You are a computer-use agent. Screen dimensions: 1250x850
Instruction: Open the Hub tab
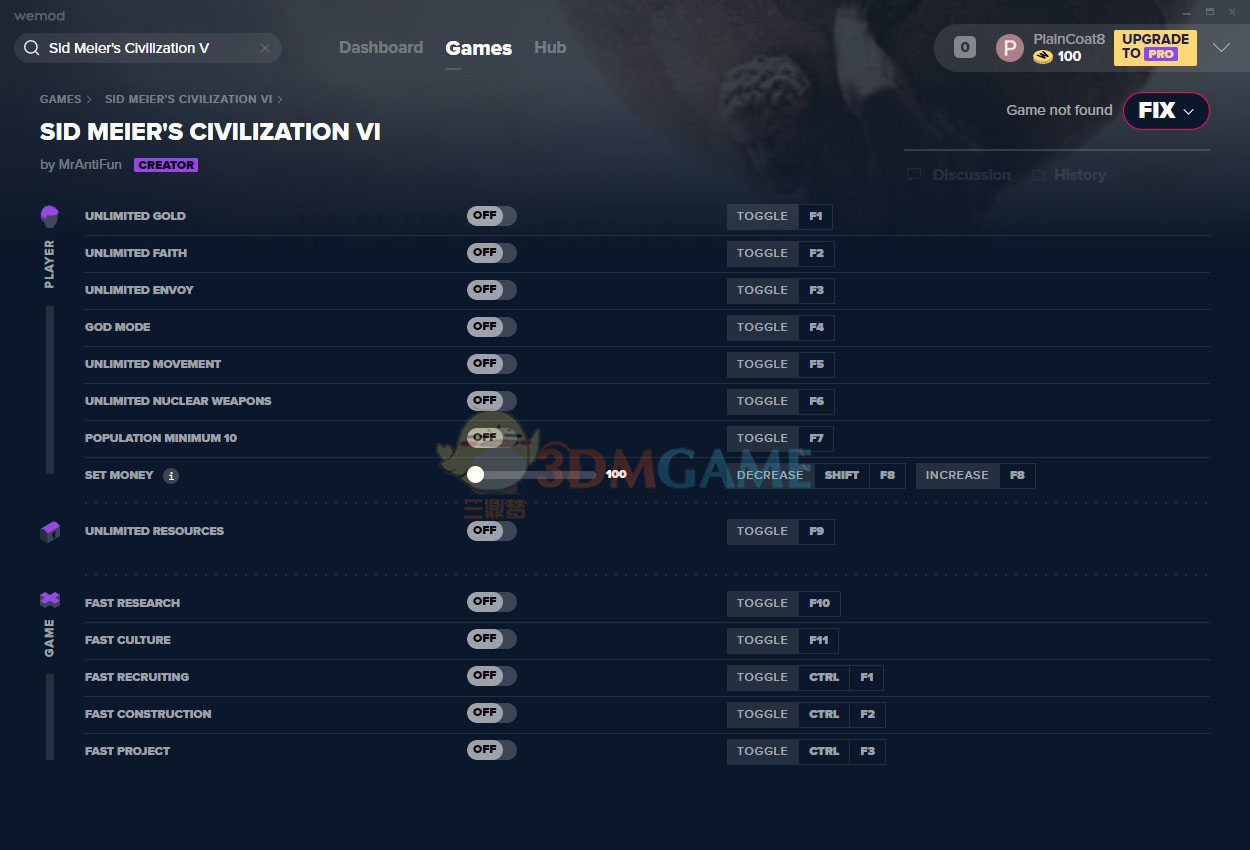(549, 47)
